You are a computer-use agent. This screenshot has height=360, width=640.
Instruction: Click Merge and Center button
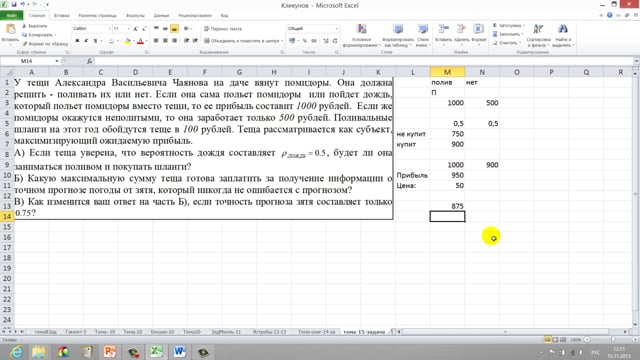[243, 41]
